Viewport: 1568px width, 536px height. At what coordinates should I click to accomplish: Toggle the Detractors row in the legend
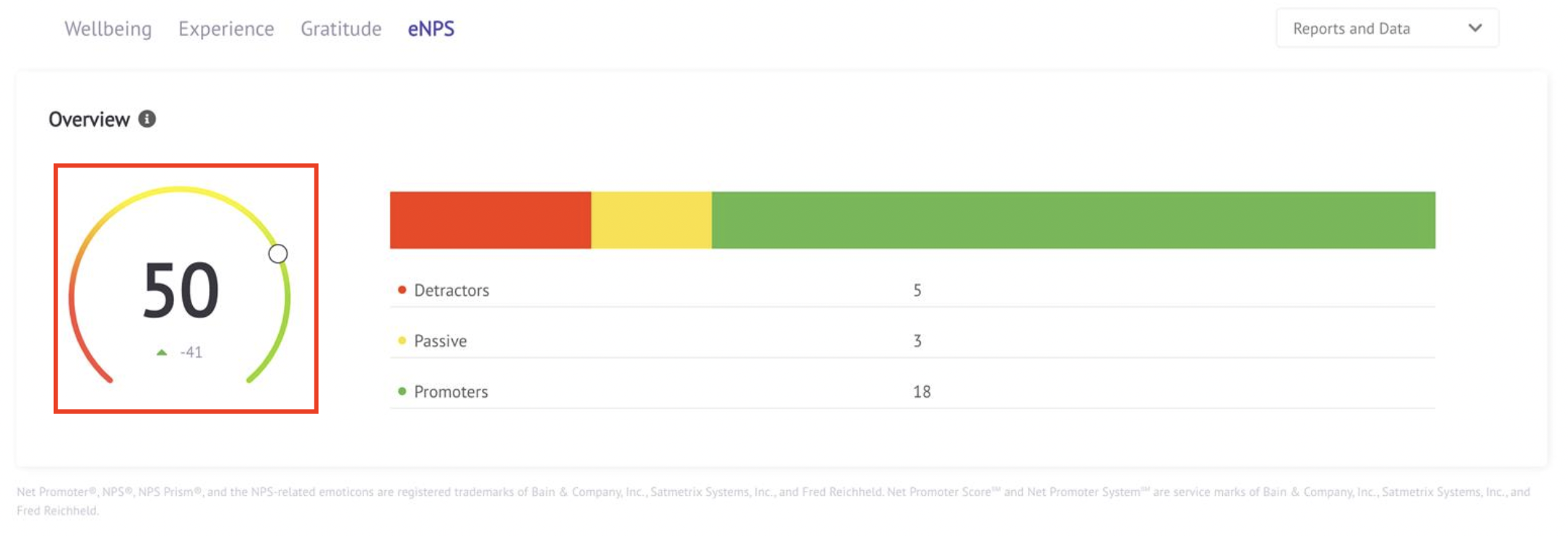451,289
